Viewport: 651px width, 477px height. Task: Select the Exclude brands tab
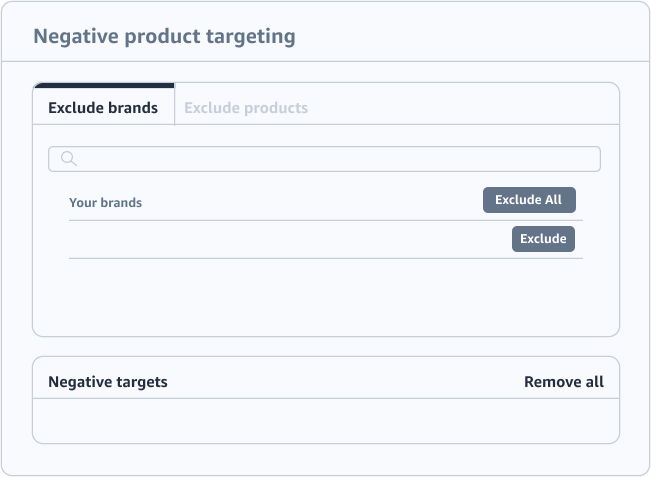click(x=103, y=108)
